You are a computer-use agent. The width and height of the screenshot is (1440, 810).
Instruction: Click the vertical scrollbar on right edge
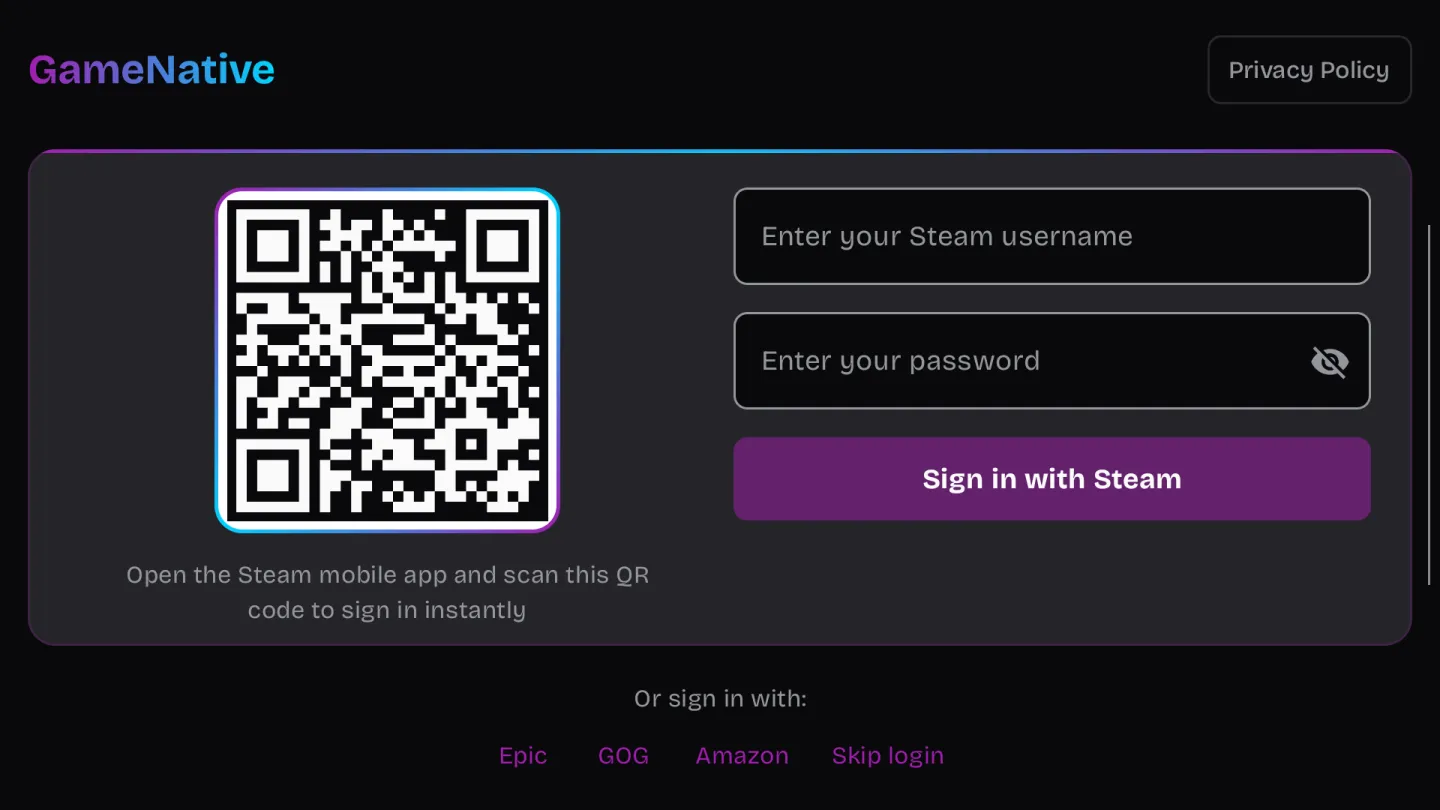coord(1429,405)
